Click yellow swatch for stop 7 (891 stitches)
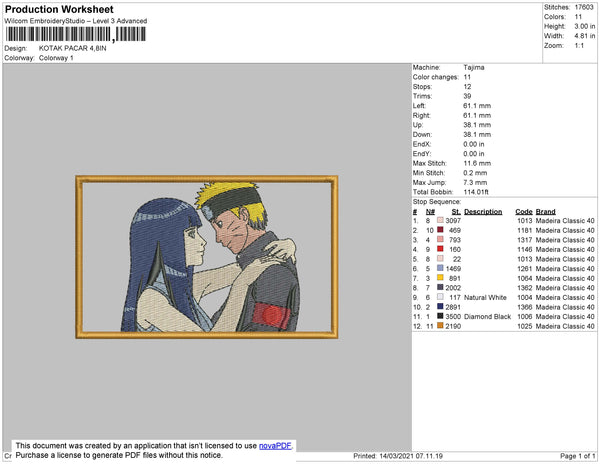Viewport: 600px width, 464px height. [440, 278]
